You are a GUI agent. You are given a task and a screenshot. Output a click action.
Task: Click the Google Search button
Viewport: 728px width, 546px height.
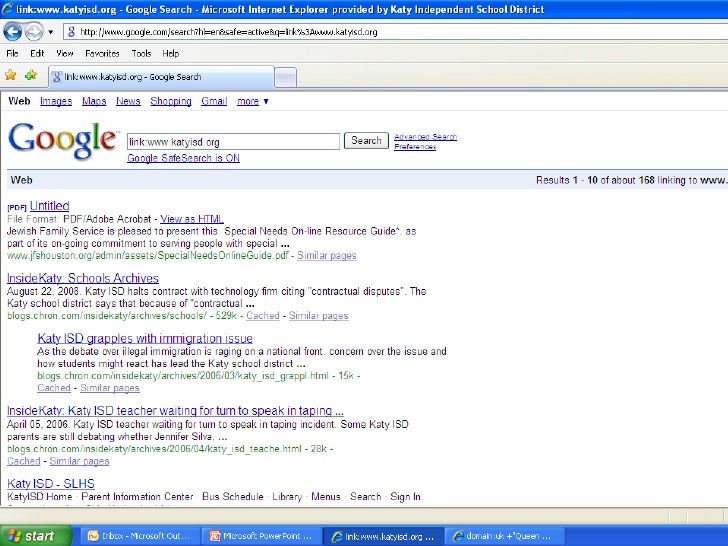tap(366, 141)
